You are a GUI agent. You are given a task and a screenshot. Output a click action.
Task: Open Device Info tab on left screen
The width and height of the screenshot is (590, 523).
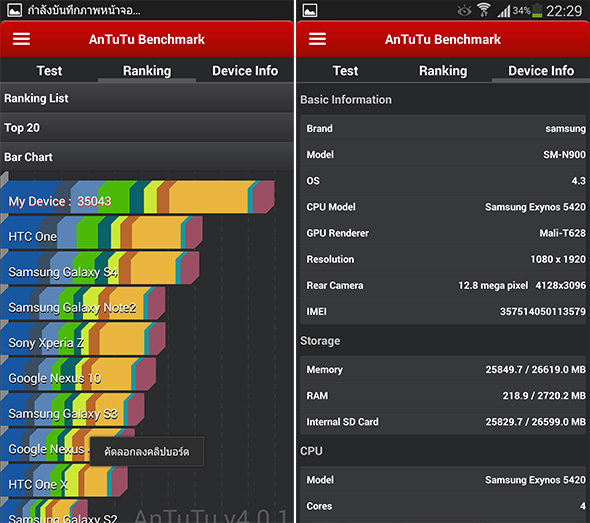point(245,70)
